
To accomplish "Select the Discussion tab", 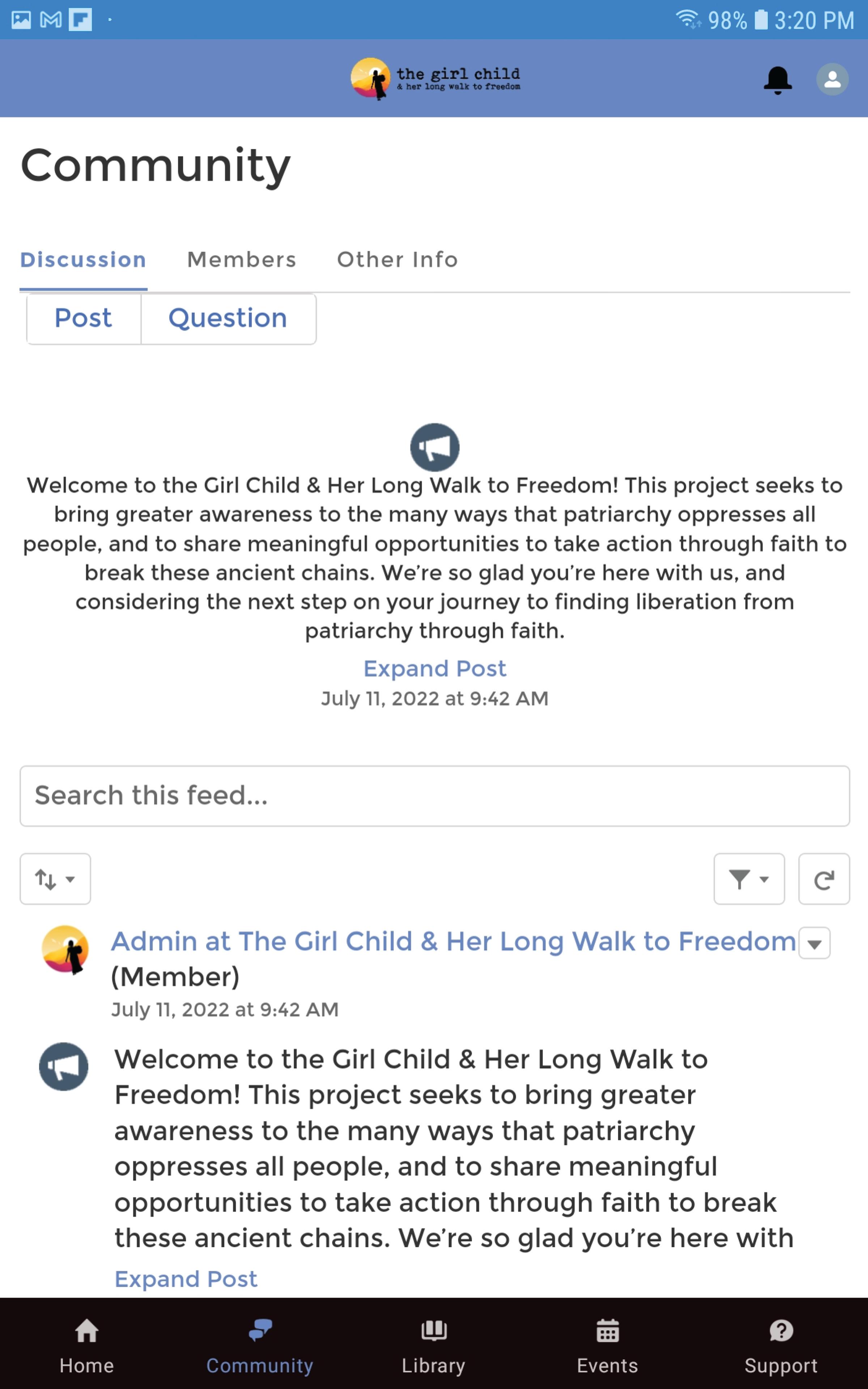I will [83, 260].
